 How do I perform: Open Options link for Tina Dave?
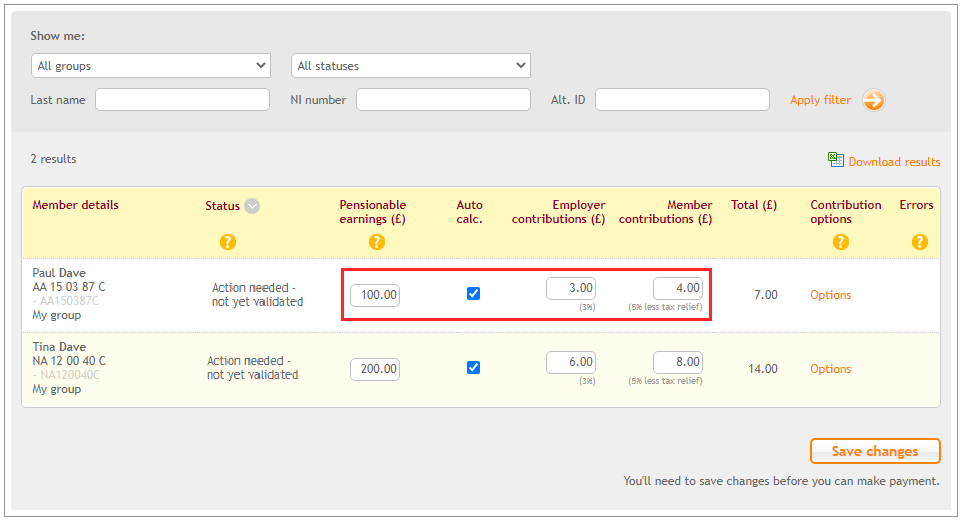(831, 369)
